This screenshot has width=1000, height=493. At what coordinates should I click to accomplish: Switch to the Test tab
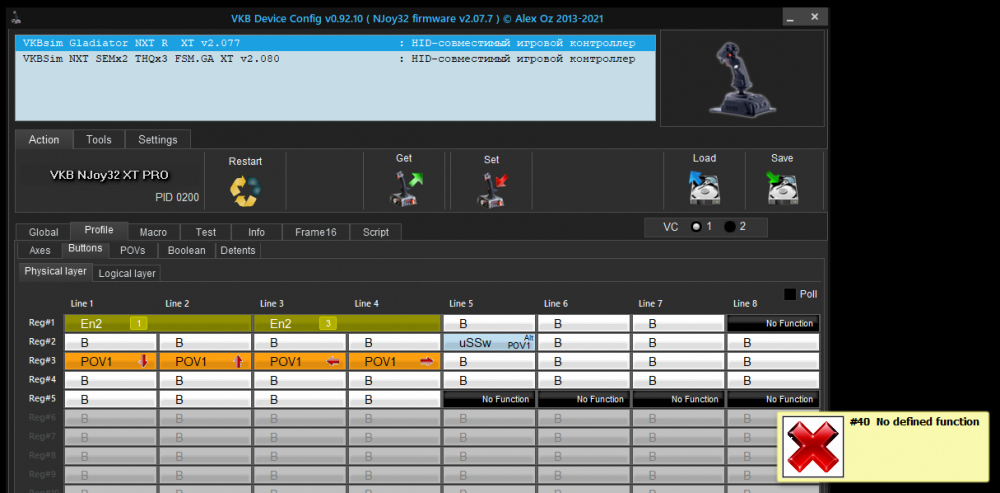[205, 232]
